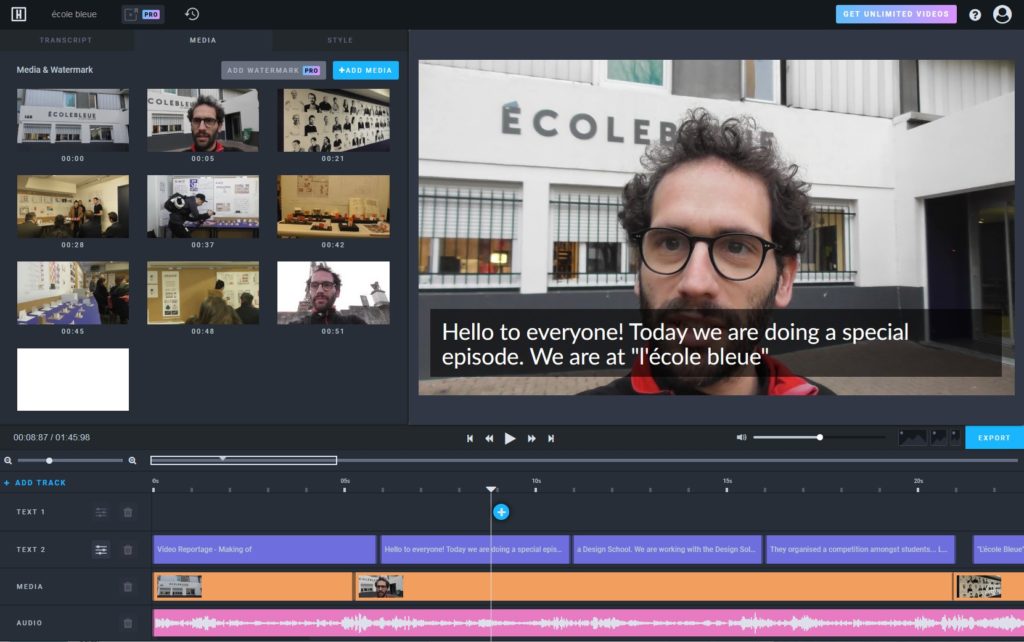Viewport: 1024px width, 642px height.
Task: Select the portrait aspect ratio icon
Action: tap(955, 437)
